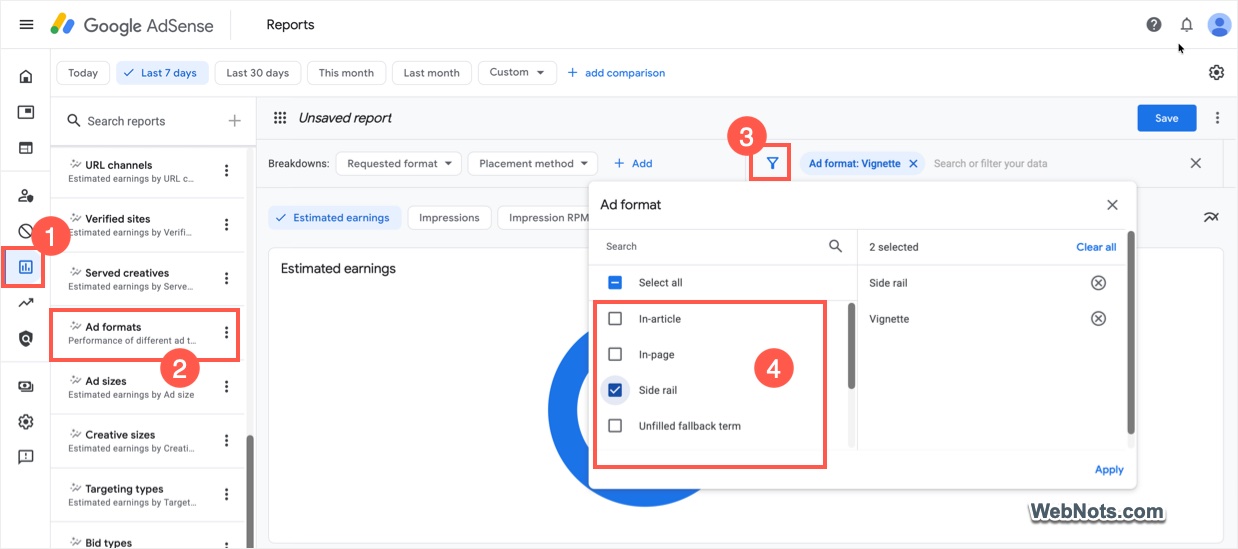
Task: Clear all filters with X icon
Action: [1195, 163]
